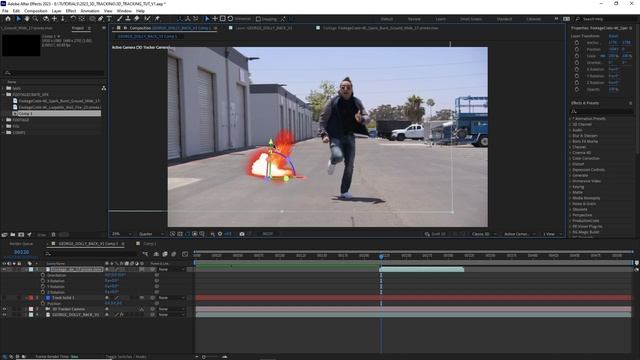Toggle the Z Rotation stopwatch in timeline

[43, 292]
